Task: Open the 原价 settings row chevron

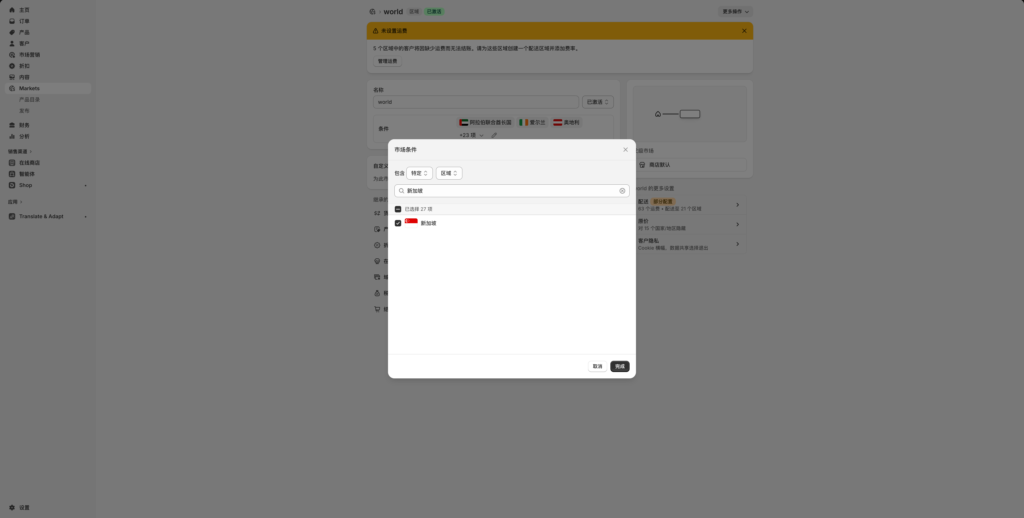Action: pyautogui.click(x=737, y=224)
